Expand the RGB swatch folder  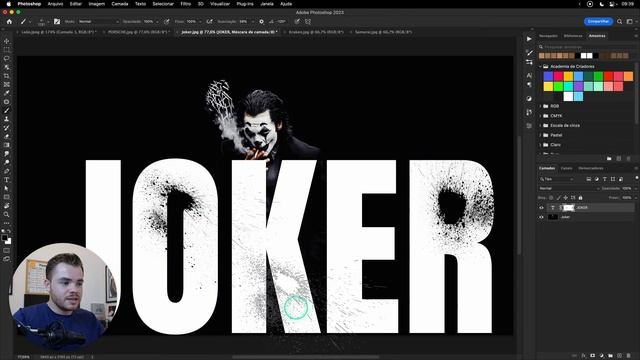tap(541, 106)
